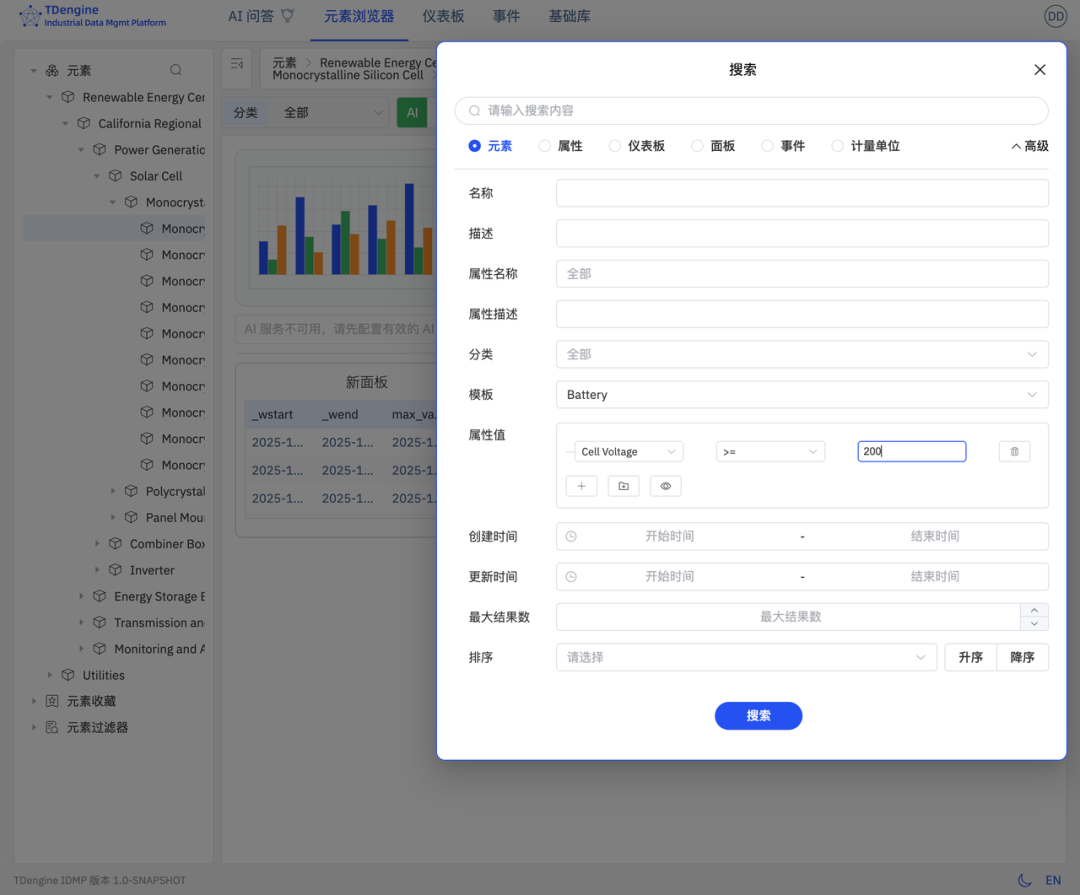Toggle dark mode moon icon
This screenshot has width=1080, height=895.
[1024, 880]
